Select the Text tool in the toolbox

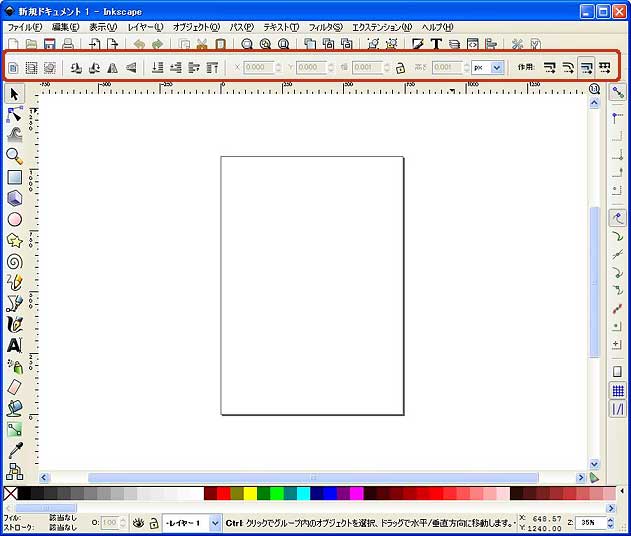pos(14,345)
